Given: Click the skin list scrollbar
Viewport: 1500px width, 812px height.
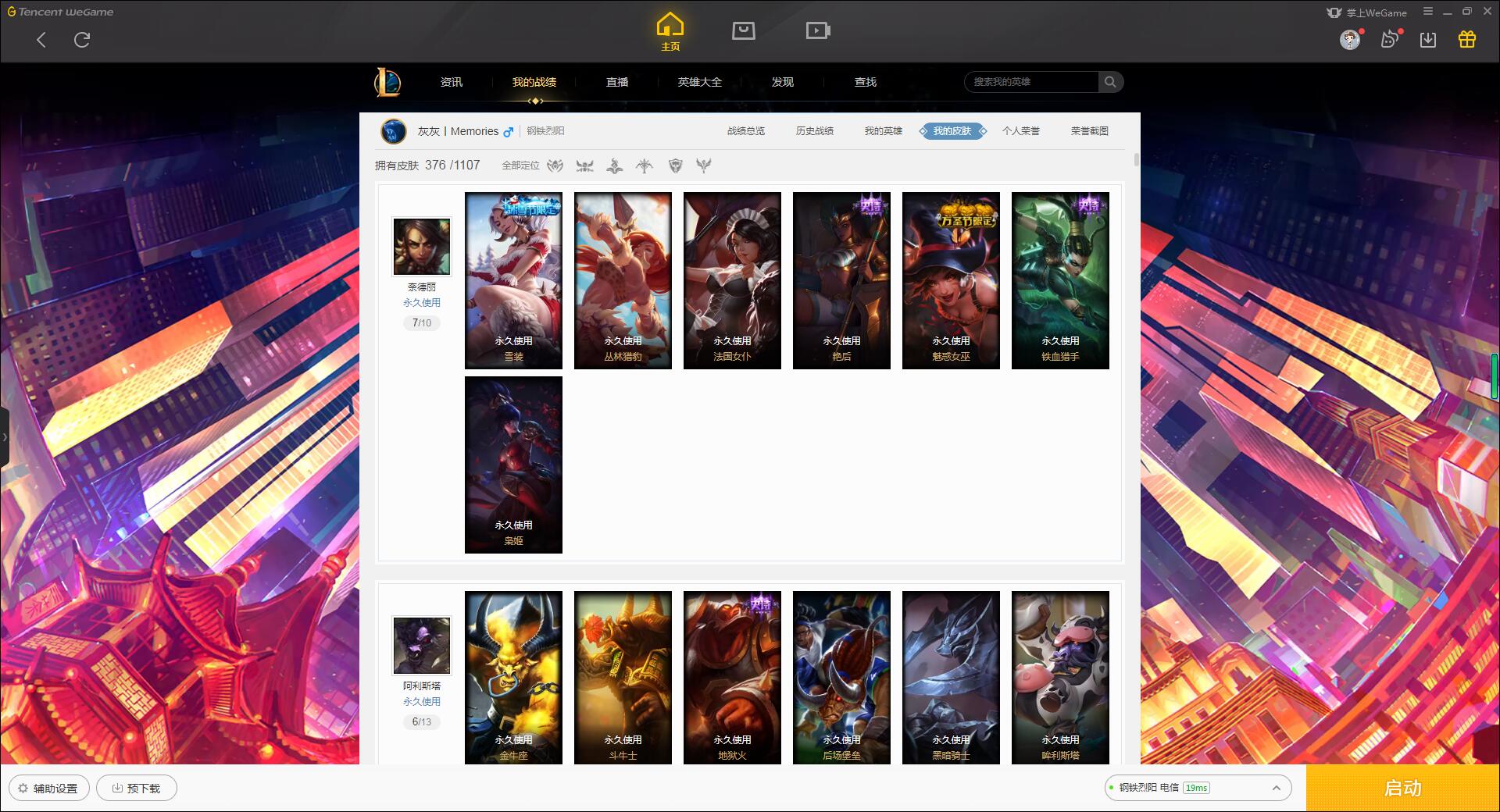Looking at the screenshot, I should 1136,160.
